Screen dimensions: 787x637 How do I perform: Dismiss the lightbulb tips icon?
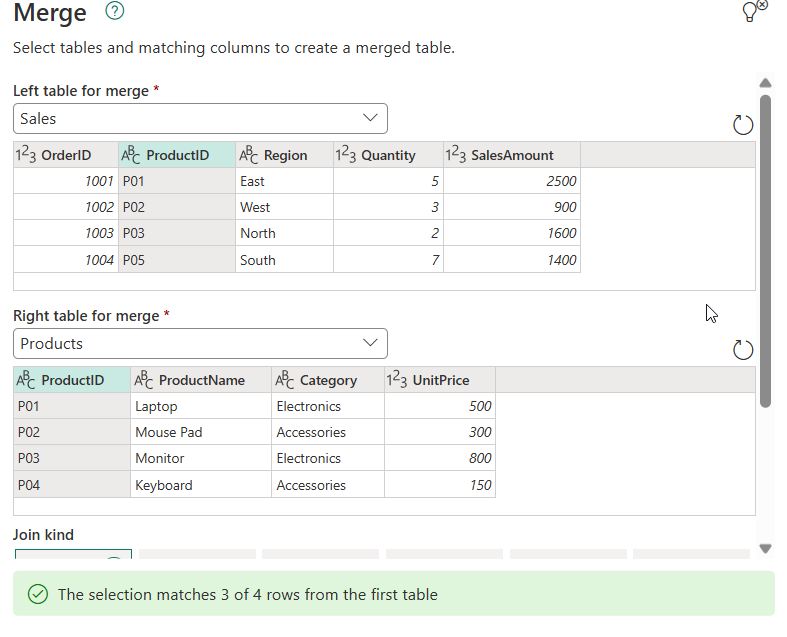tap(754, 11)
